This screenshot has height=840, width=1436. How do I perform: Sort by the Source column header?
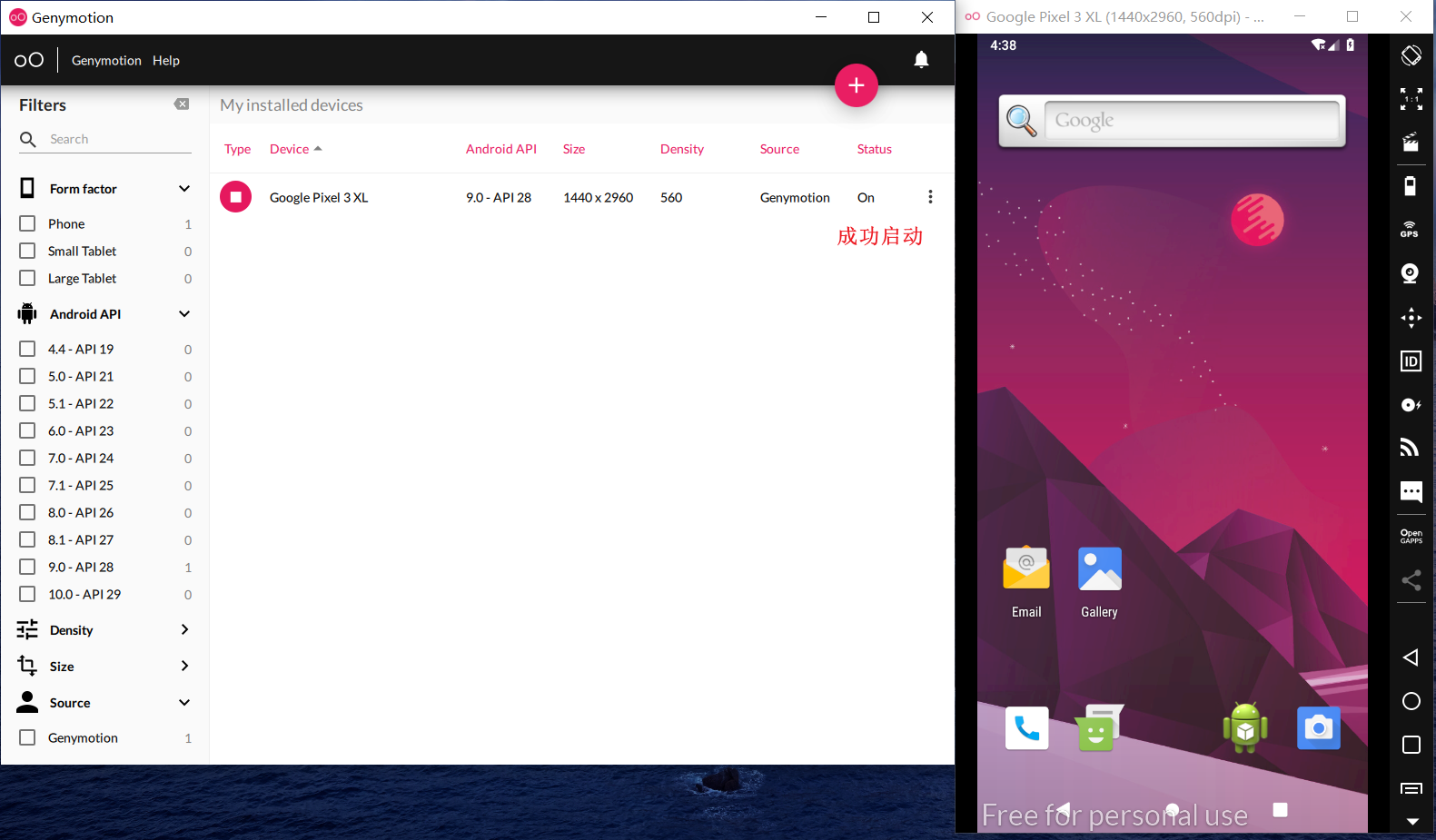pyautogui.click(x=780, y=149)
